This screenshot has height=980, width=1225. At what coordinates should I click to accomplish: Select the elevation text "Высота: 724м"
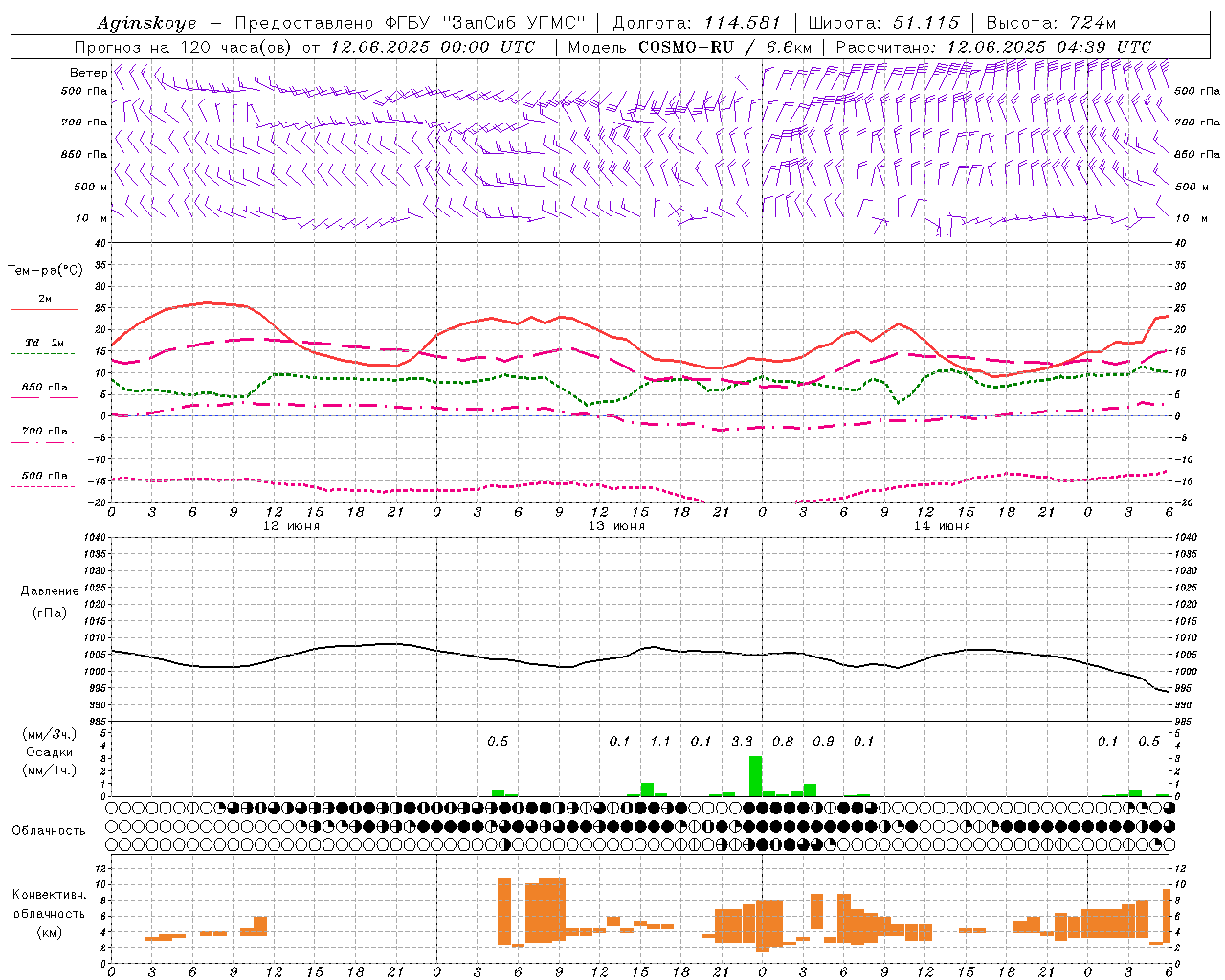[x=1051, y=23]
